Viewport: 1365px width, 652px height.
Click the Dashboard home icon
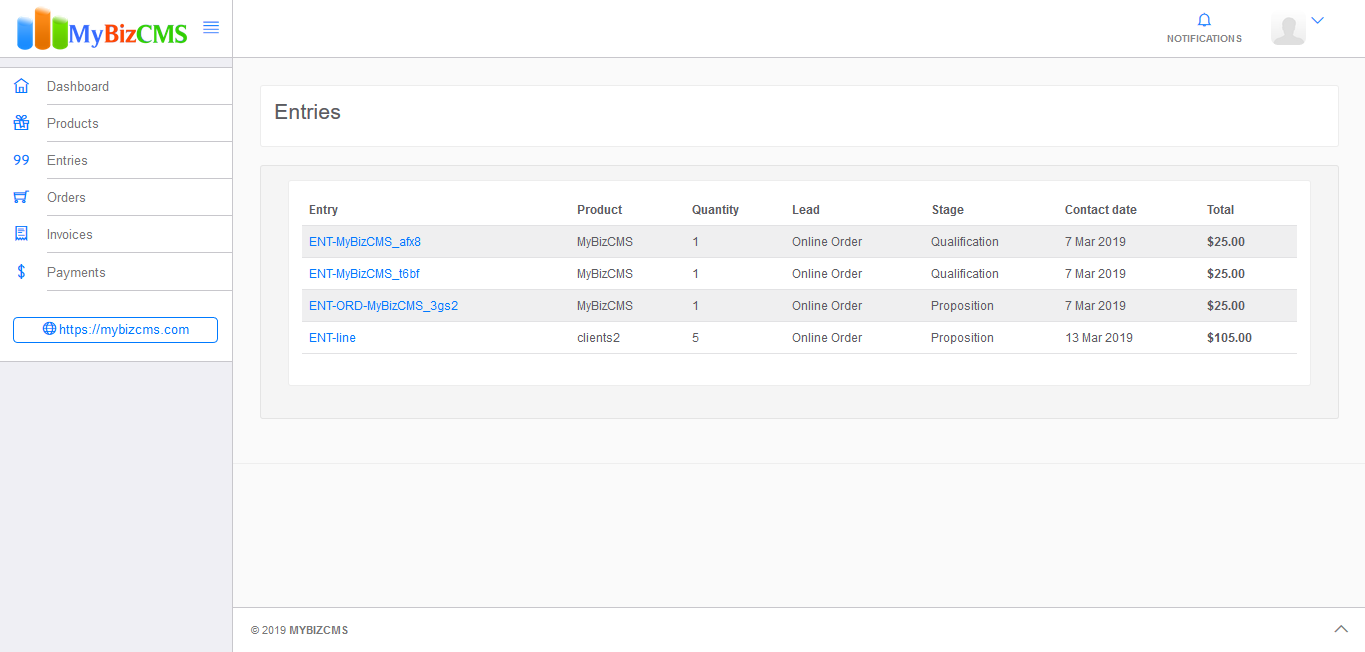tap(21, 86)
